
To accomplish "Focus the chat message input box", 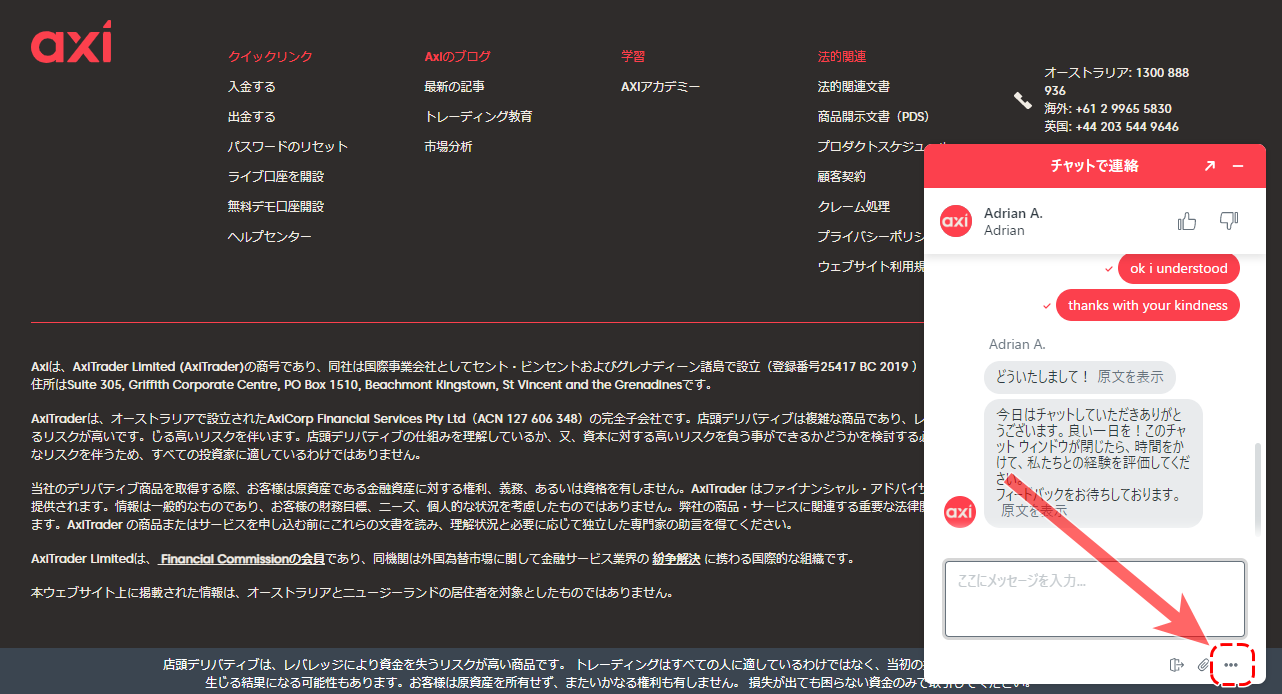I will pos(1095,598).
